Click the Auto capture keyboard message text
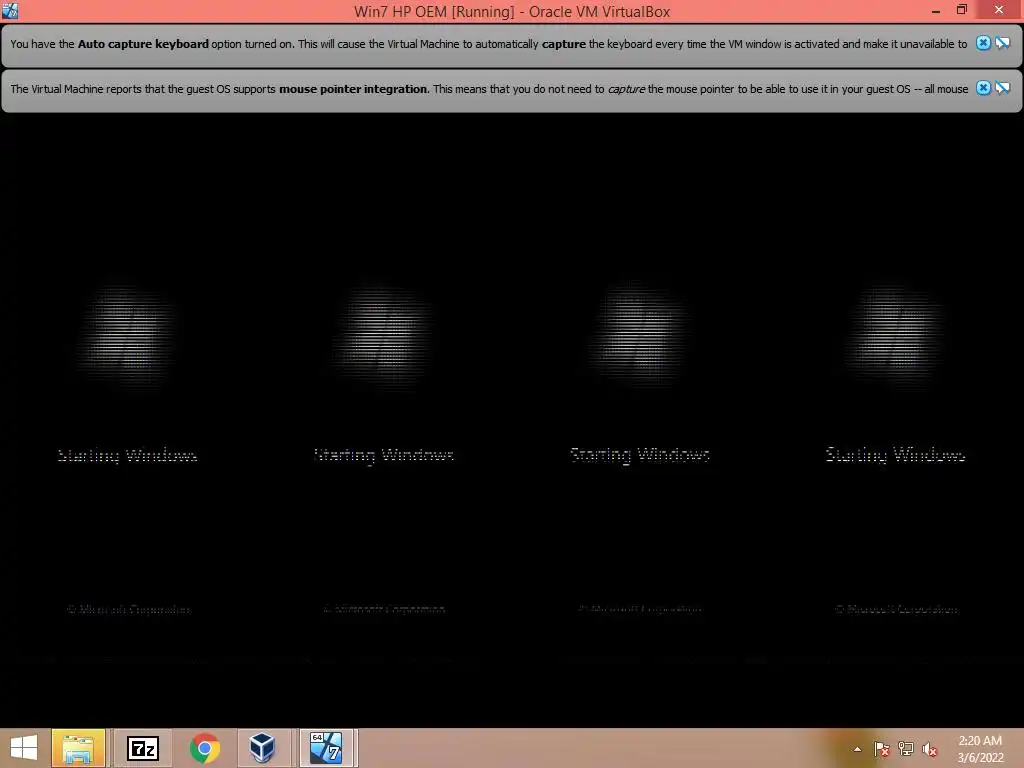This screenshot has height=768, width=1024. [x=488, y=44]
